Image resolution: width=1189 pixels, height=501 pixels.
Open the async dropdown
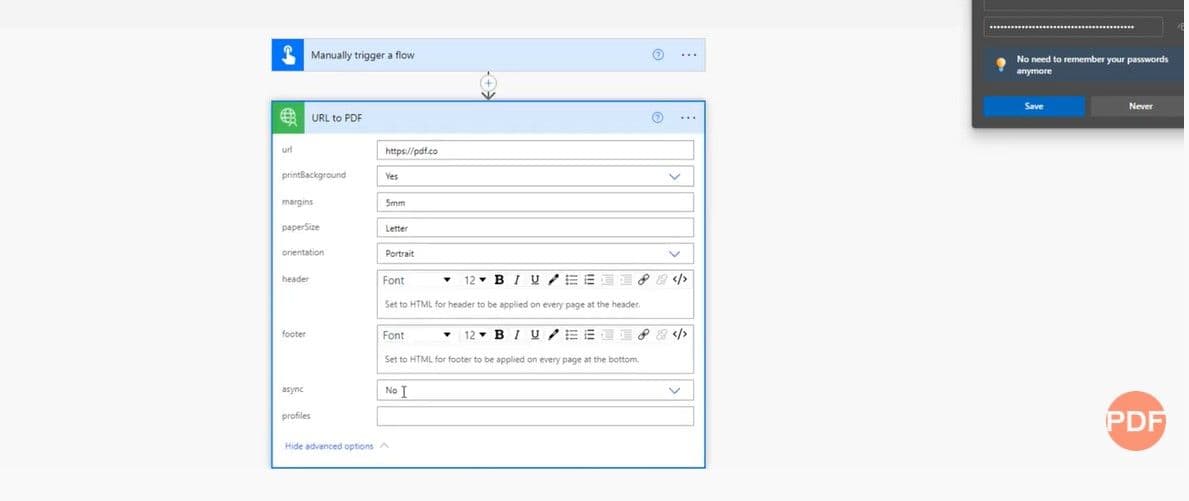pyautogui.click(x=674, y=391)
